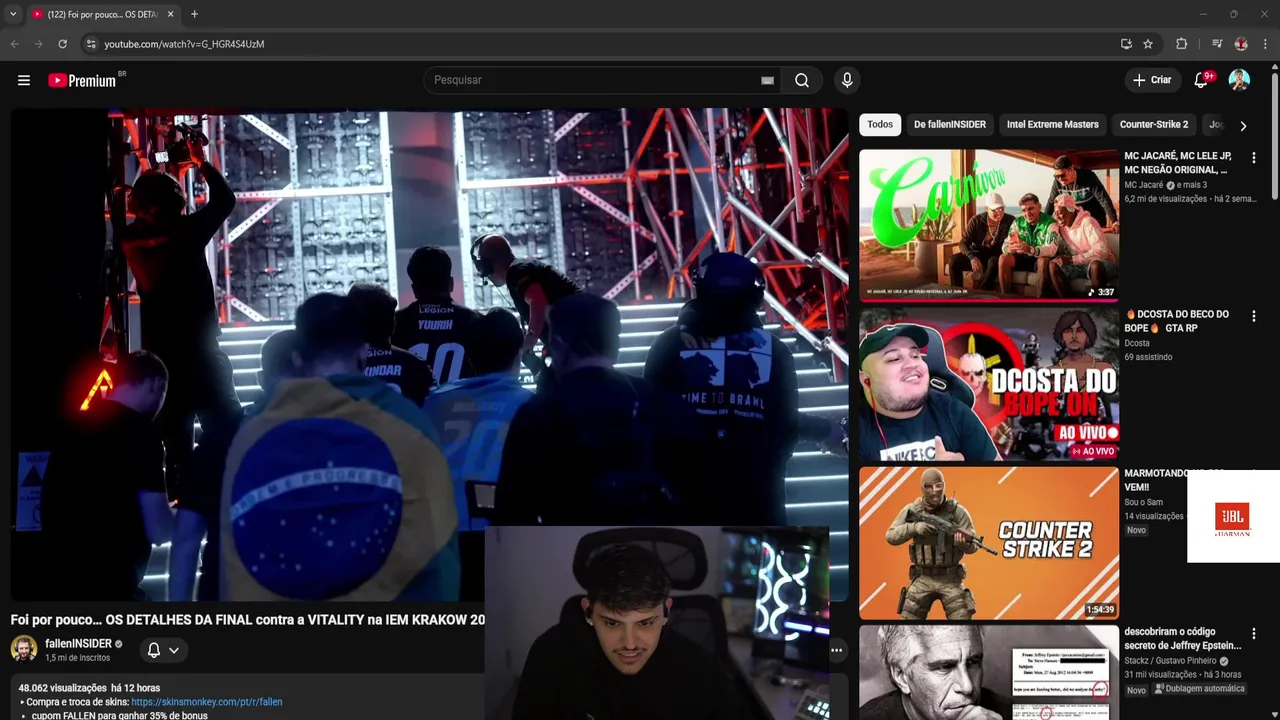The height and width of the screenshot is (720, 1280).
Task: Open notification bell dropdown for fallenINSIDER
Action: [x=163, y=650]
